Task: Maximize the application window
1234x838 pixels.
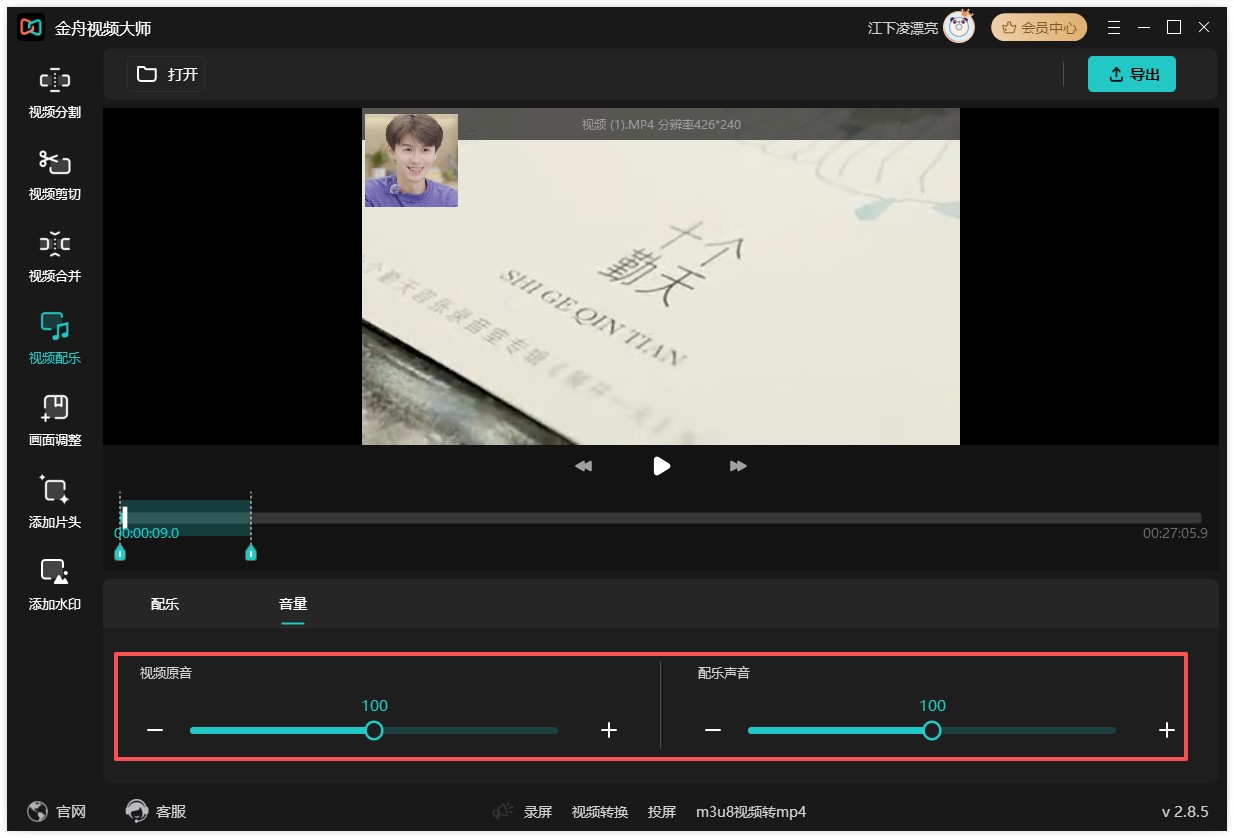Action: [x=1174, y=27]
